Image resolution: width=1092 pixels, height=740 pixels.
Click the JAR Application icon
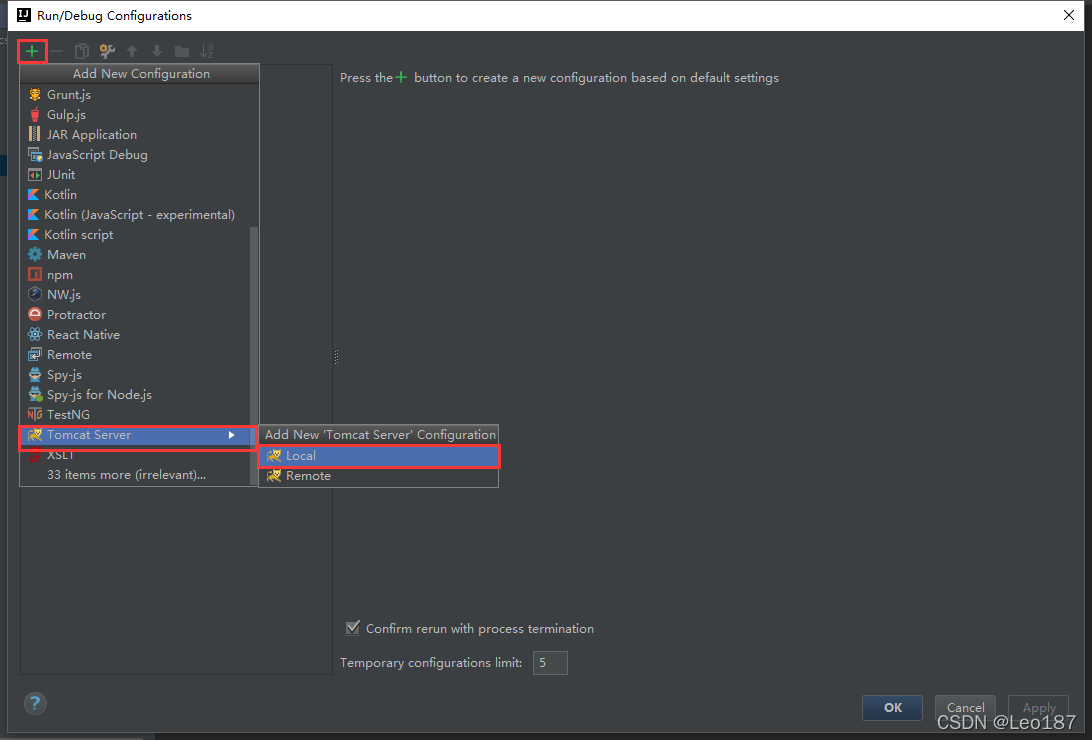pos(35,134)
